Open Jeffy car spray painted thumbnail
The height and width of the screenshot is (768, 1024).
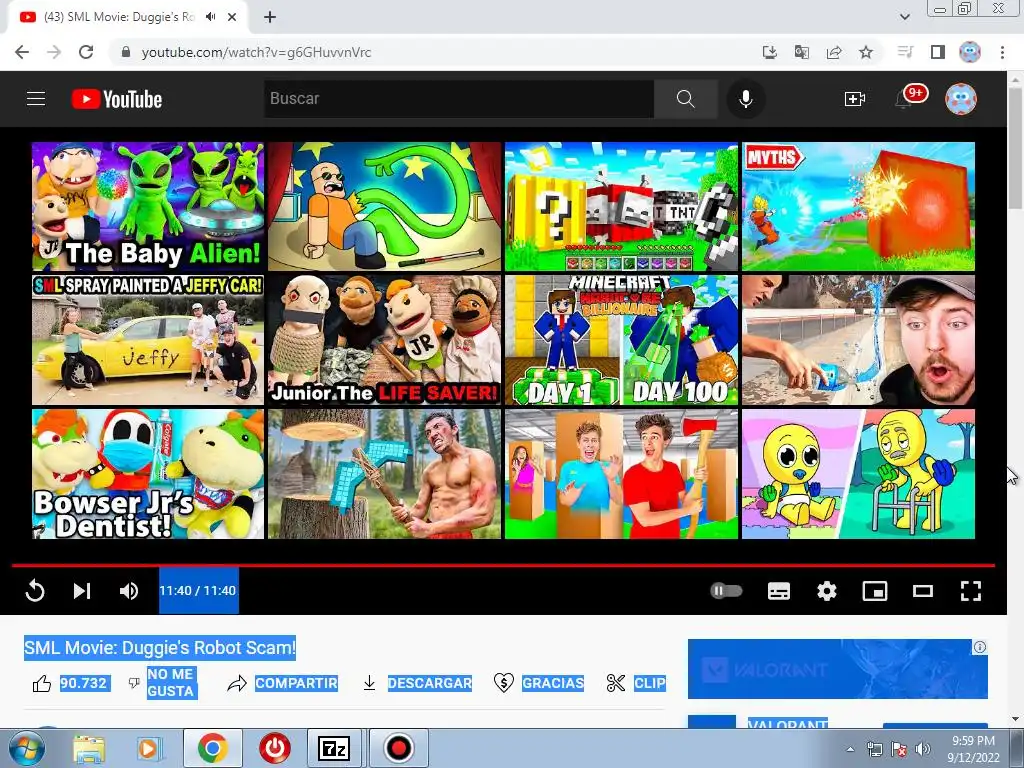[148, 340]
